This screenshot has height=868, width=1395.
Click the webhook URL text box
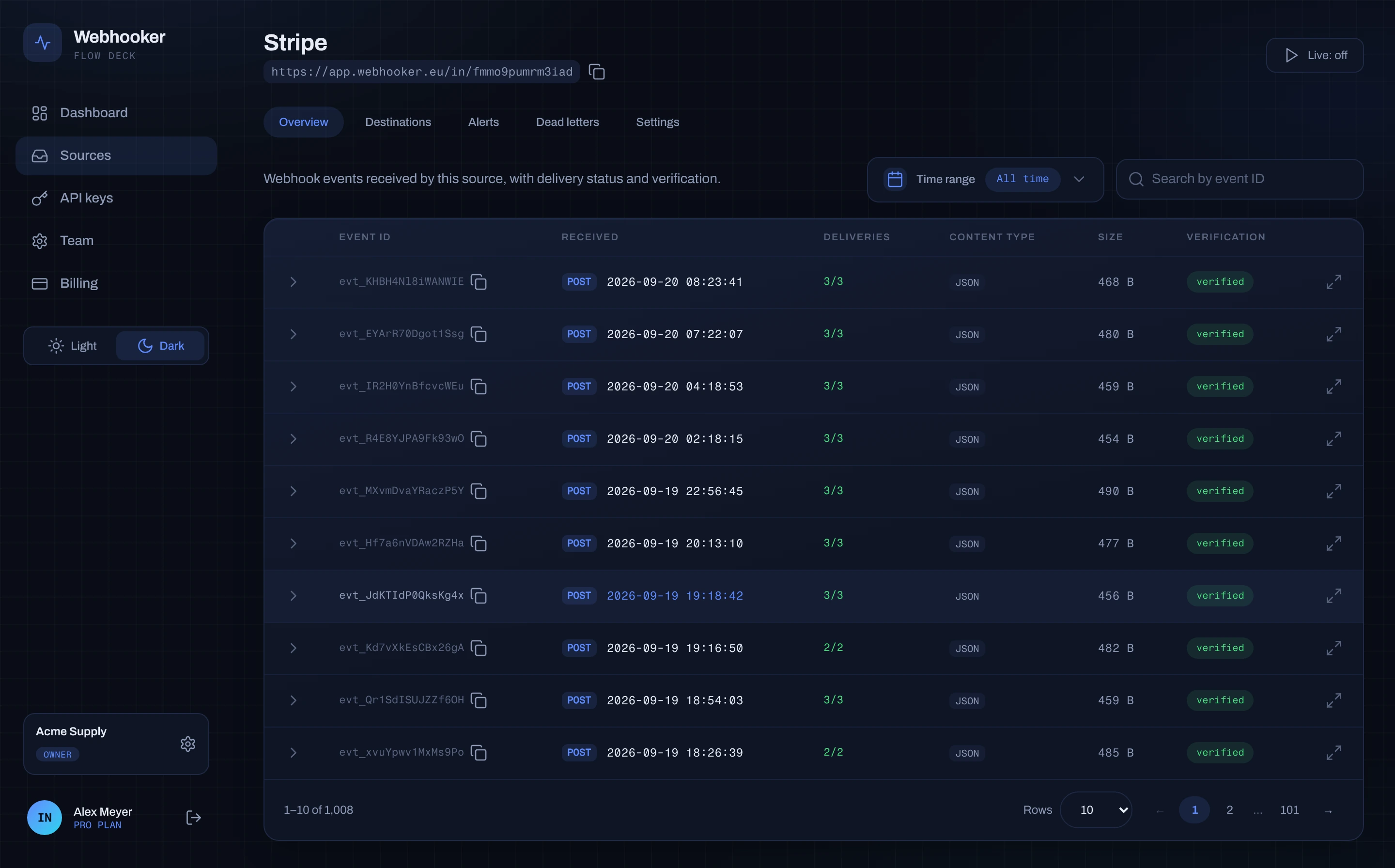(x=422, y=72)
